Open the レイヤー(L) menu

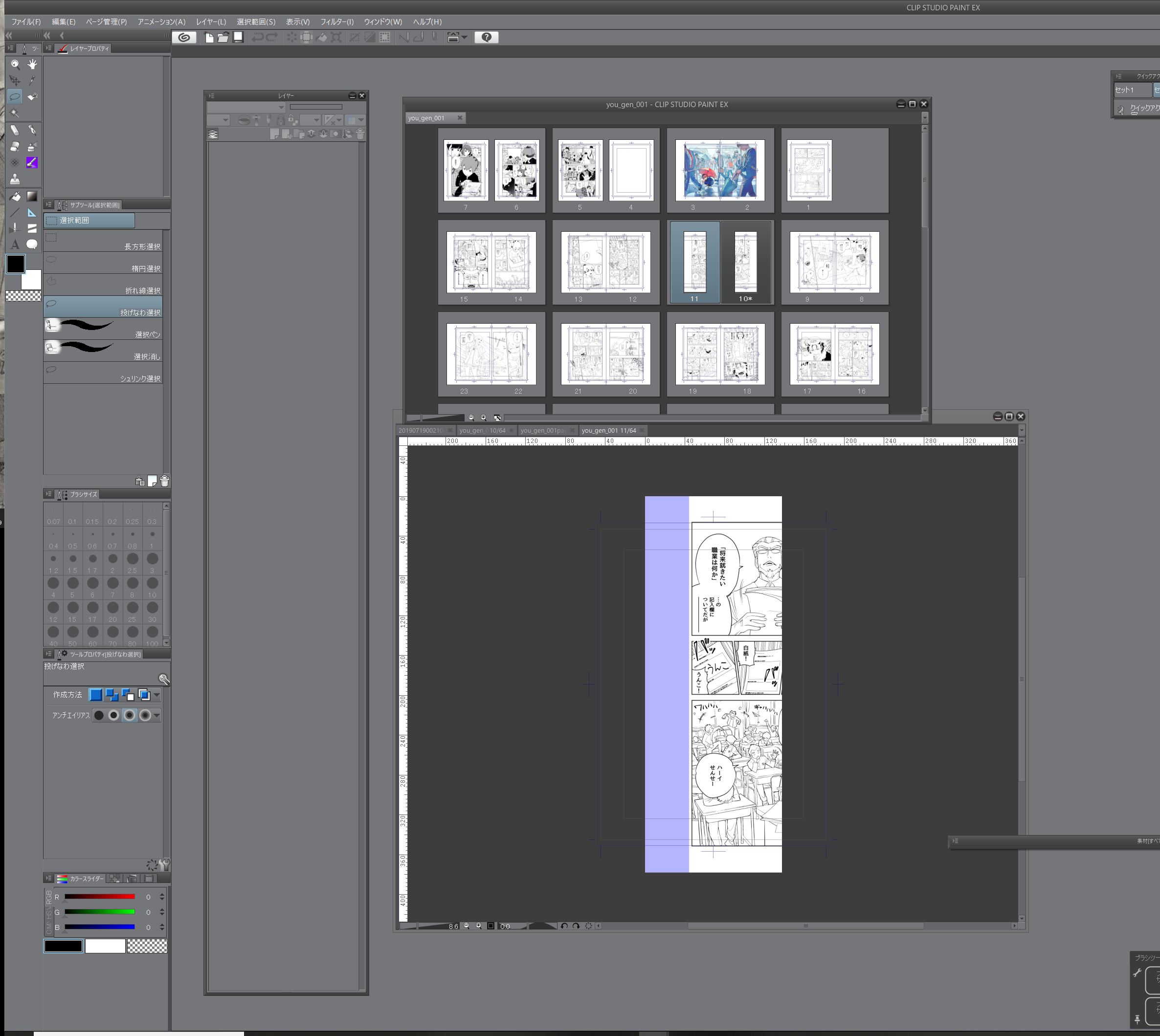point(211,22)
